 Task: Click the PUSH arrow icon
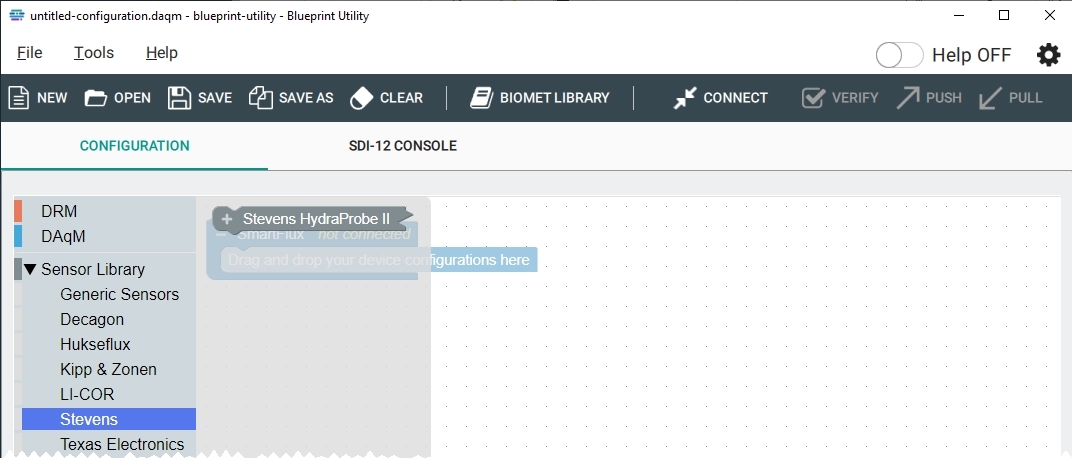(x=908, y=98)
